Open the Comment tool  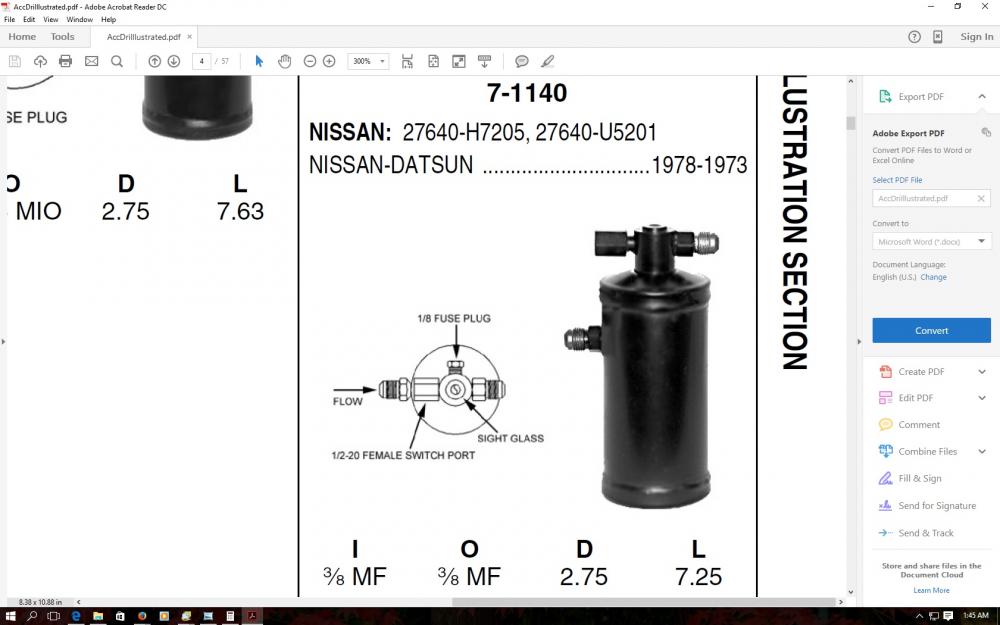tap(919, 424)
